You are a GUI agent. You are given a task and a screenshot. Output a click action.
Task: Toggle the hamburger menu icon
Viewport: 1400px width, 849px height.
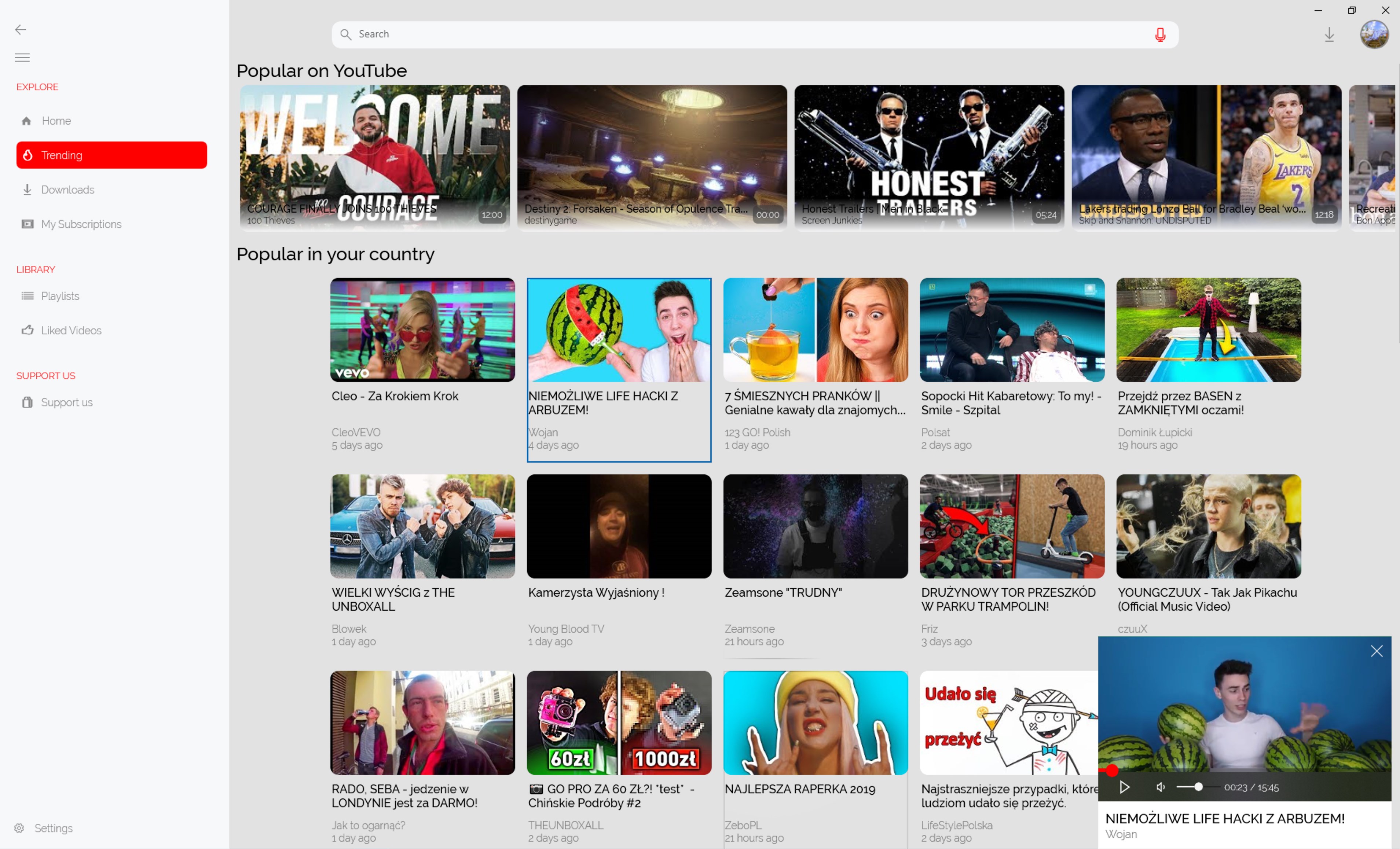tap(22, 57)
